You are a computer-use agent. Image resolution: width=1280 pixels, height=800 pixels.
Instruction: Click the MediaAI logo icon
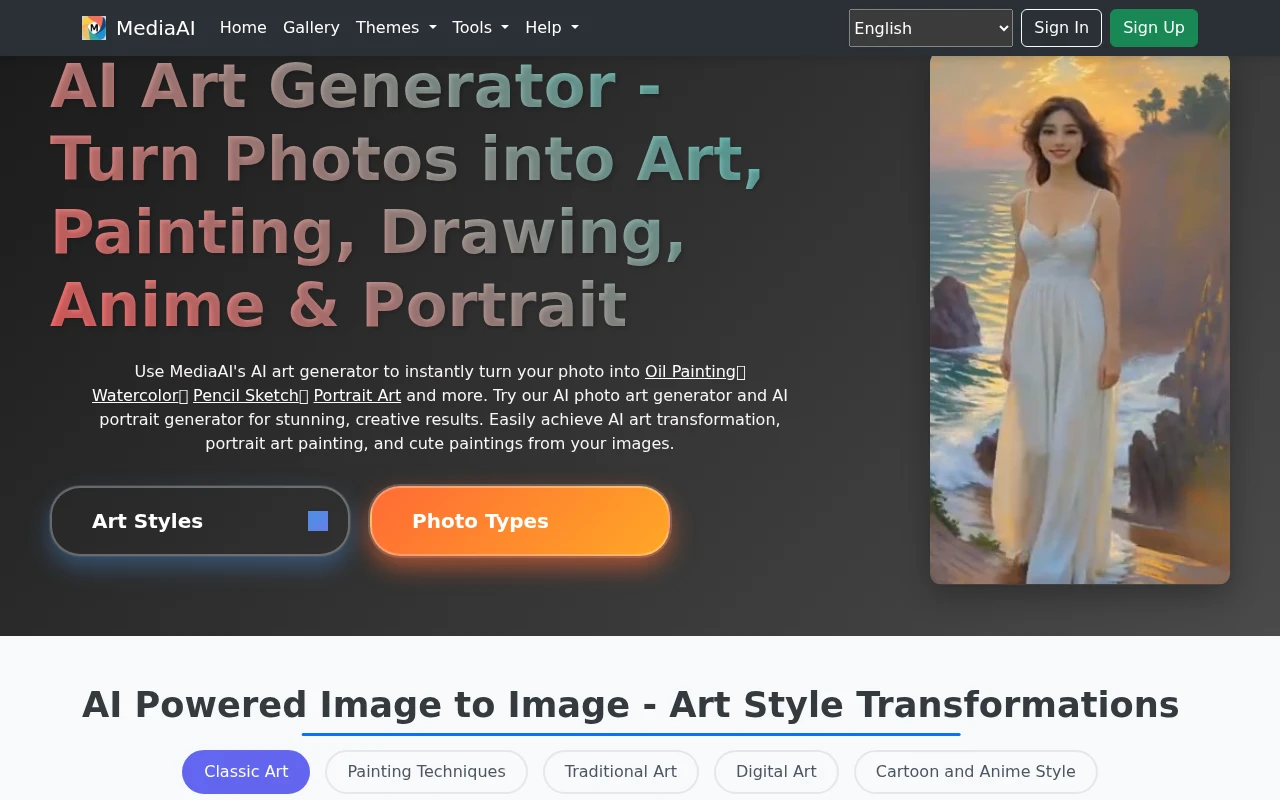pos(94,28)
